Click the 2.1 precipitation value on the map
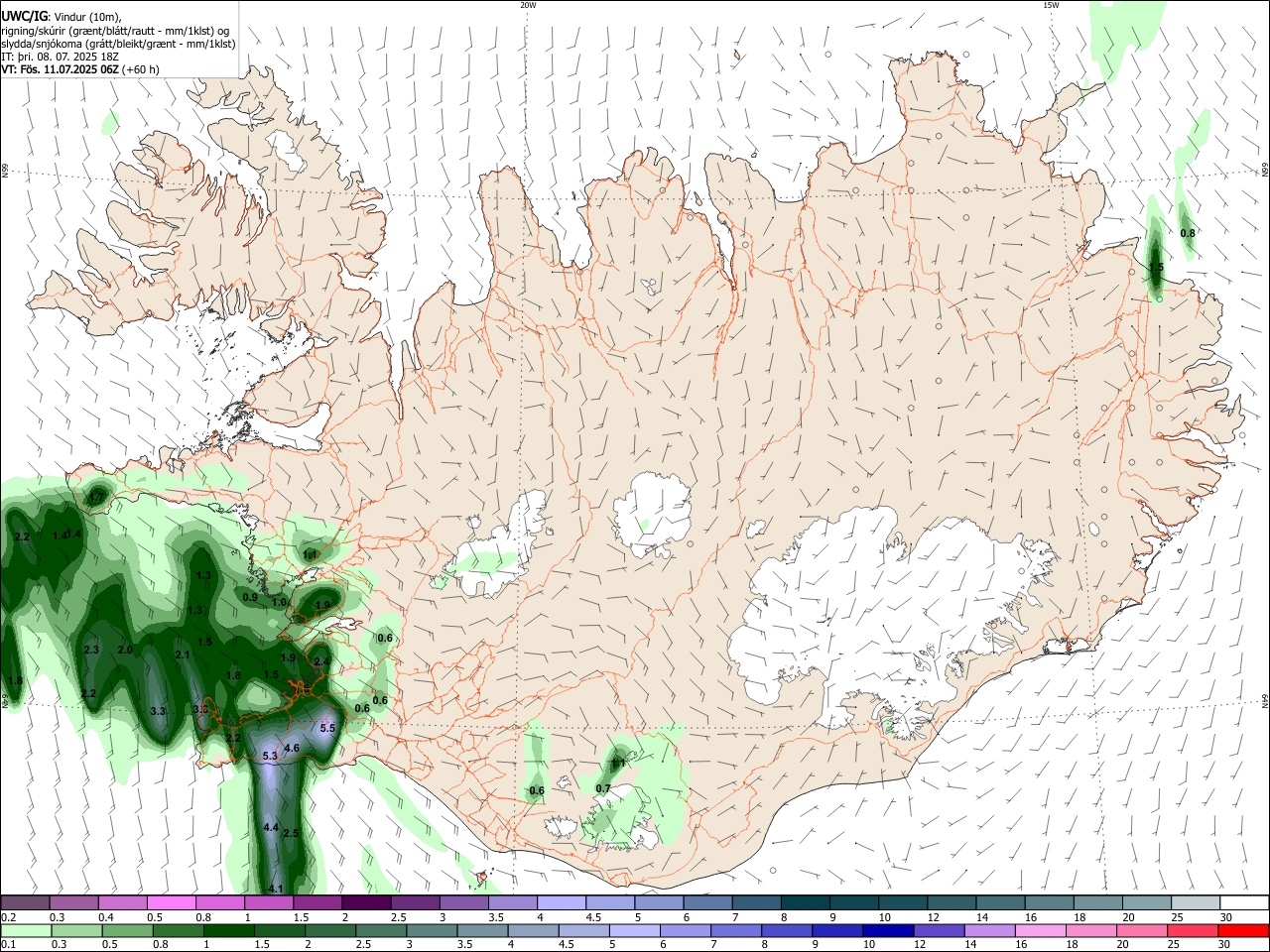The width and height of the screenshot is (1270, 952). tap(183, 655)
